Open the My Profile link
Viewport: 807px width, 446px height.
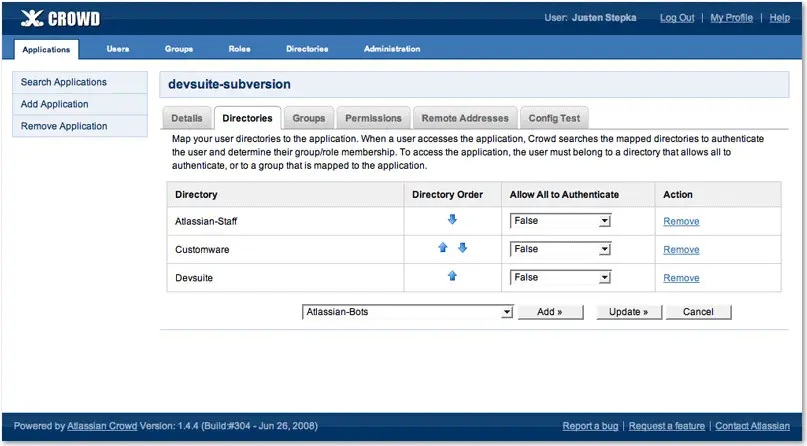(x=731, y=17)
